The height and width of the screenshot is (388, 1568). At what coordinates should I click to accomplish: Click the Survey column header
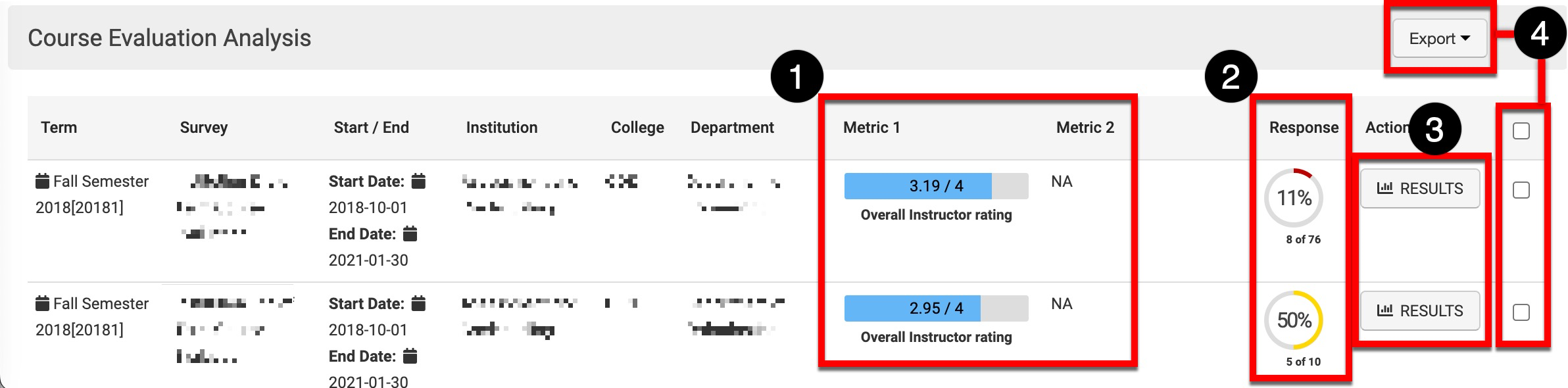[204, 128]
